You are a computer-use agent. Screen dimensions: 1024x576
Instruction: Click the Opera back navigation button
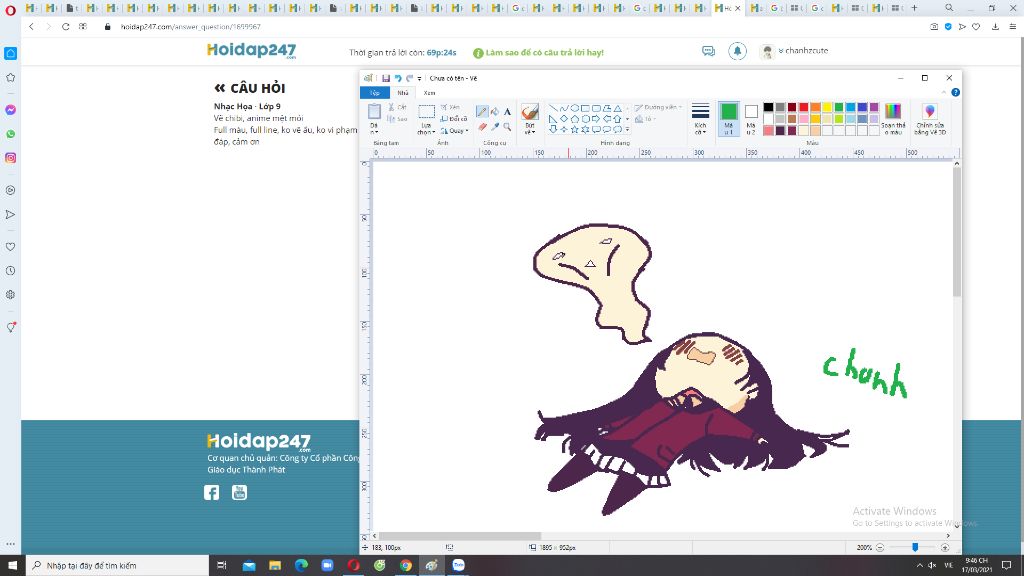pyautogui.click(x=31, y=27)
